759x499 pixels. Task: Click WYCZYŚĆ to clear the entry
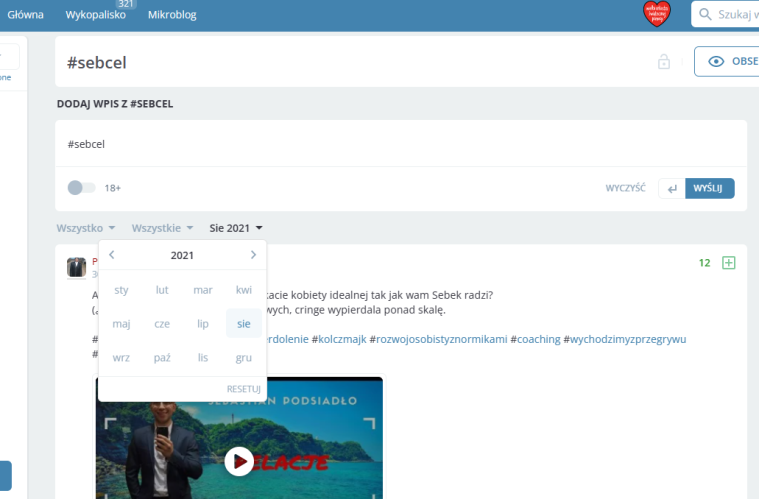click(625, 188)
